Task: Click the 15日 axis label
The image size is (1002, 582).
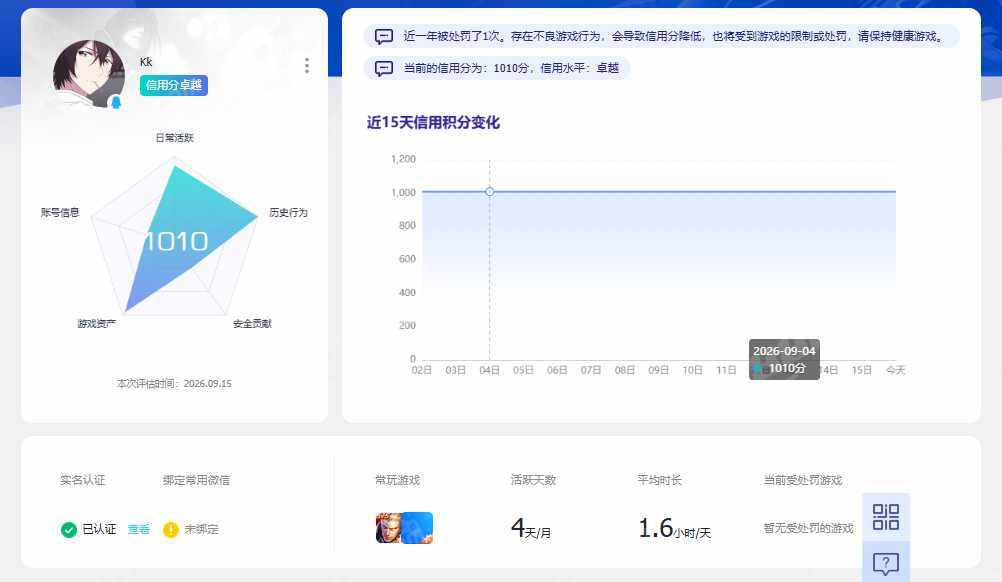Action: (862, 370)
